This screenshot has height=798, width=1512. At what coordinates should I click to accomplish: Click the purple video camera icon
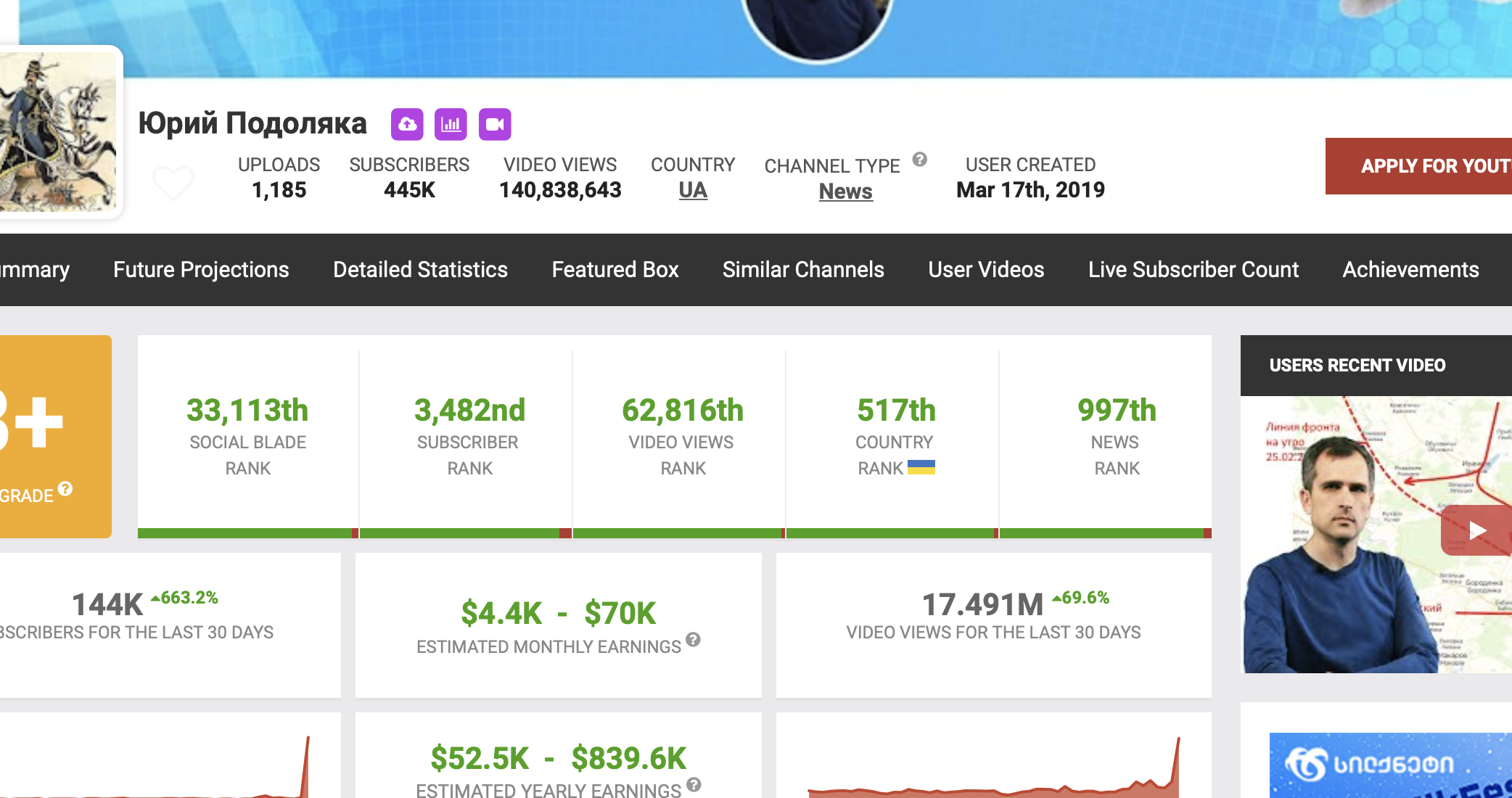pos(495,124)
